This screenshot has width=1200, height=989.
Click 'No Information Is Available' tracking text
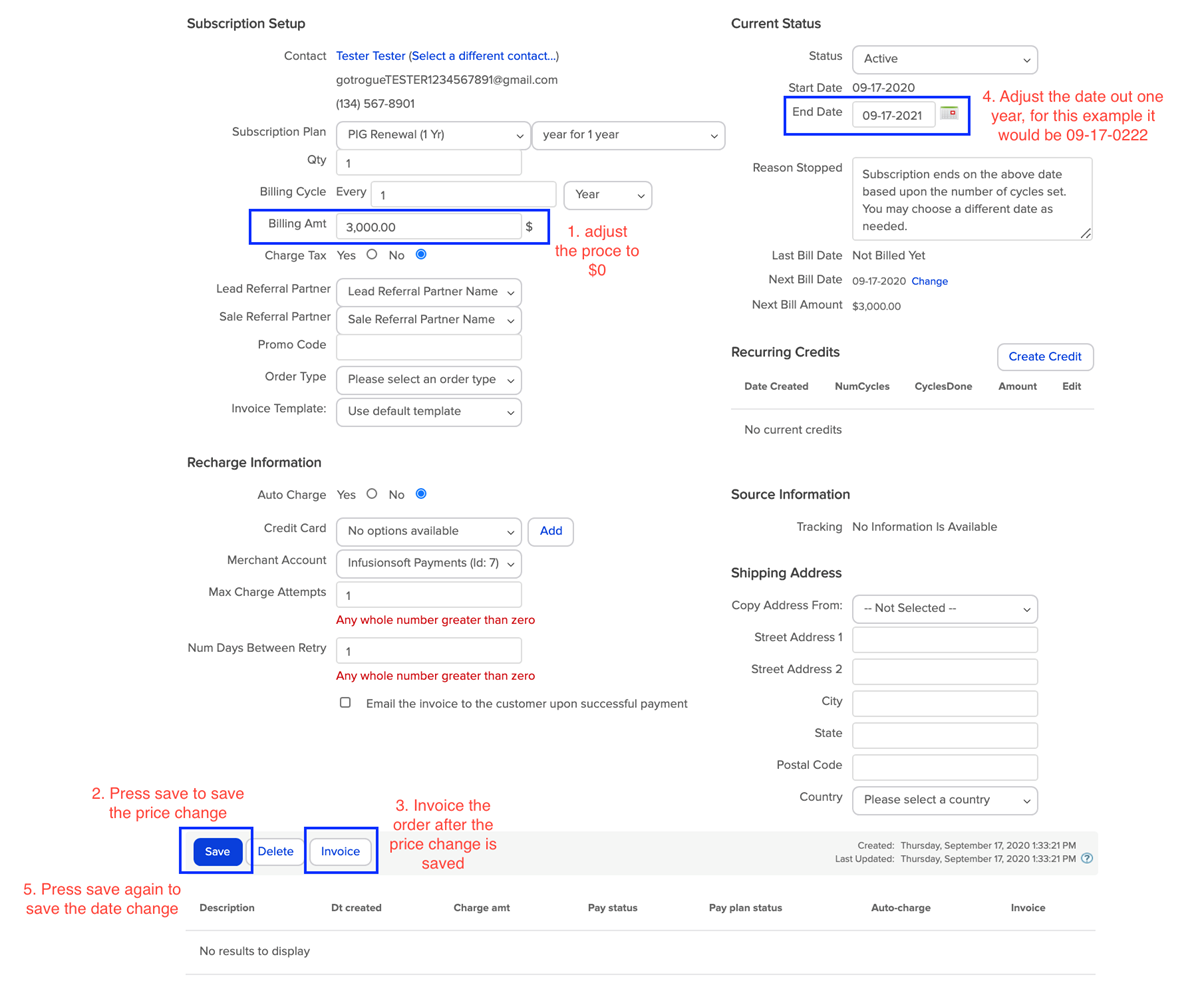(924, 527)
